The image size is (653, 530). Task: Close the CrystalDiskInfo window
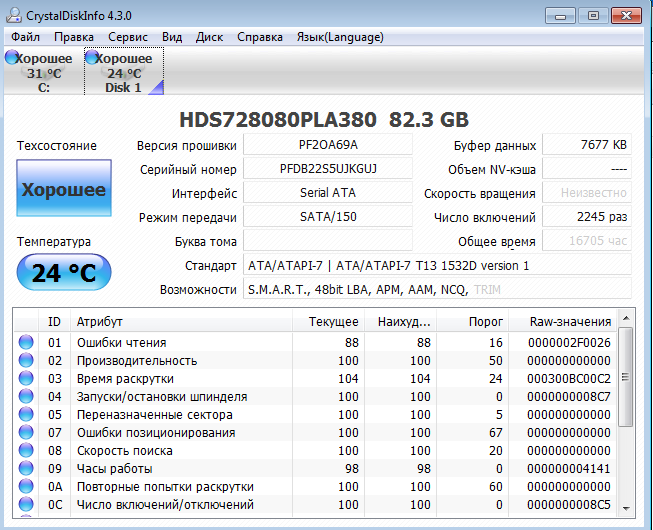(626, 16)
